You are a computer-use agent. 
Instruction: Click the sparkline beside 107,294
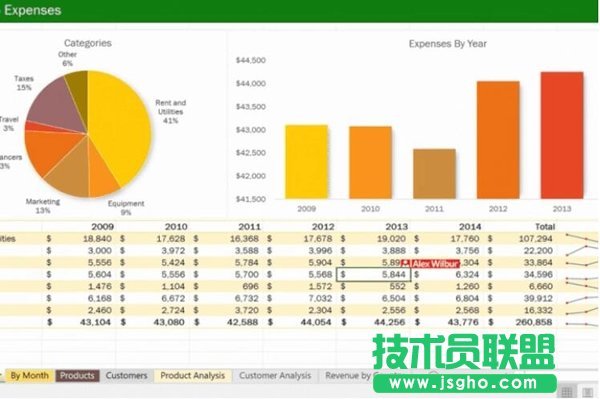[x=582, y=238]
